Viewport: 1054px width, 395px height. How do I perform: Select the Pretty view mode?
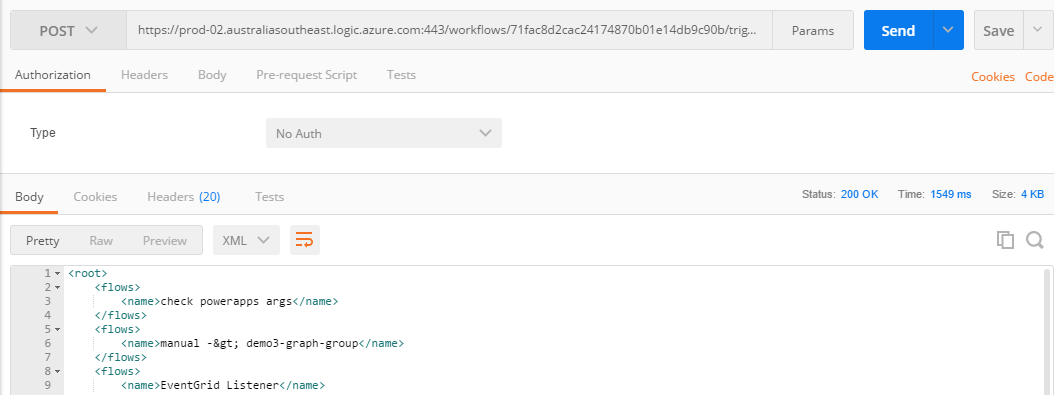(x=42, y=240)
